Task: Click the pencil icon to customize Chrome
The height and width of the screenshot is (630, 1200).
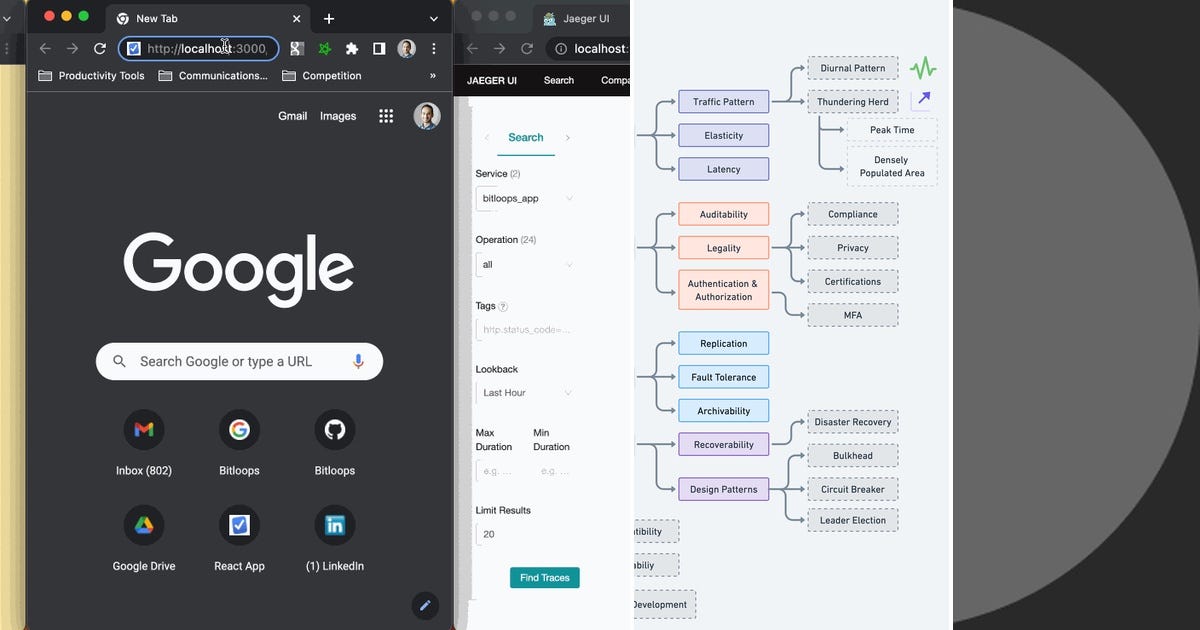Action: coord(425,605)
